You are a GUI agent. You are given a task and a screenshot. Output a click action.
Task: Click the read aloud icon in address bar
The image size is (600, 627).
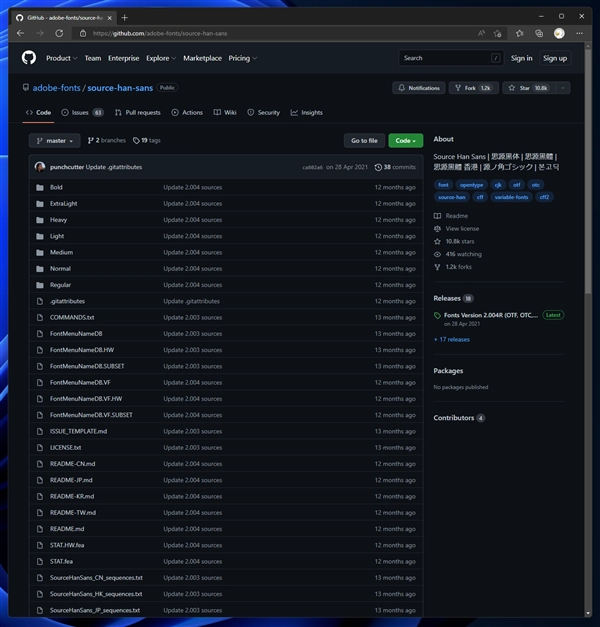click(481, 34)
